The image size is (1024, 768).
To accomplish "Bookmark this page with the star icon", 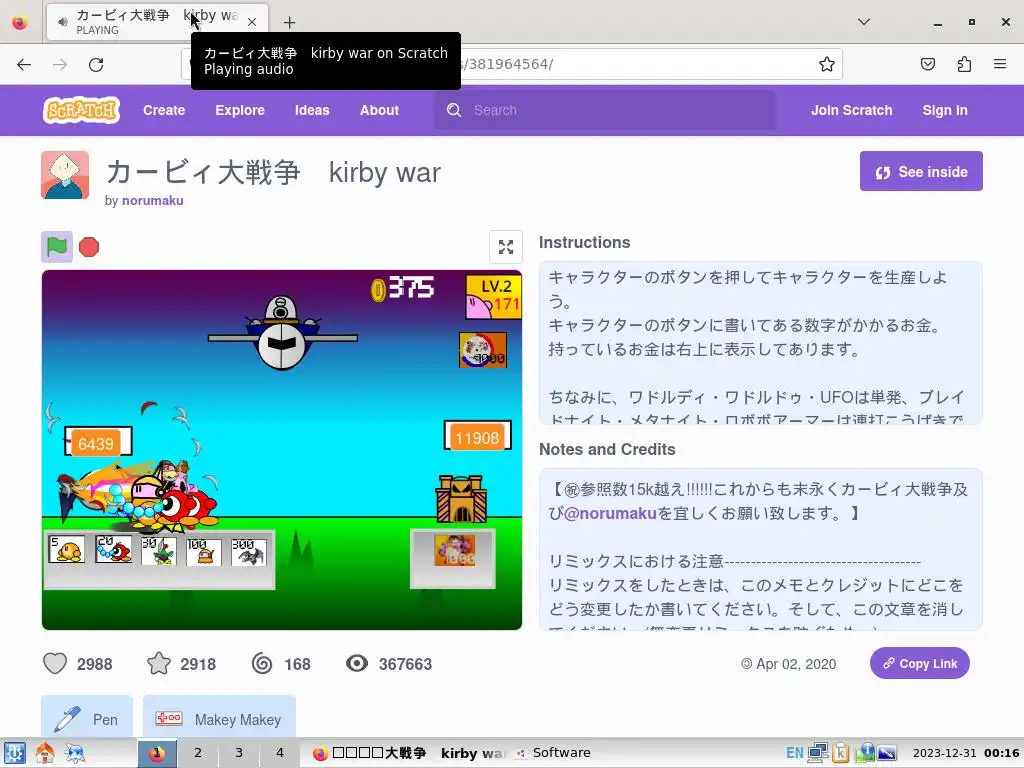I will point(827,64).
